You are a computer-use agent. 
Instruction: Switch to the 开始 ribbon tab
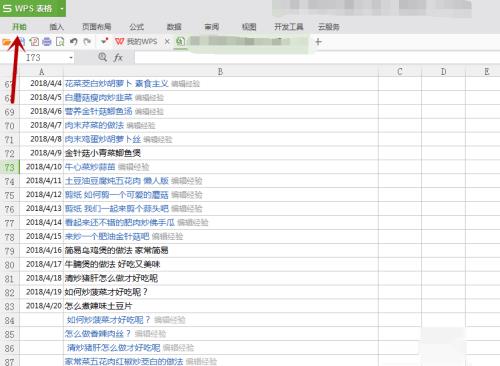click(19, 27)
